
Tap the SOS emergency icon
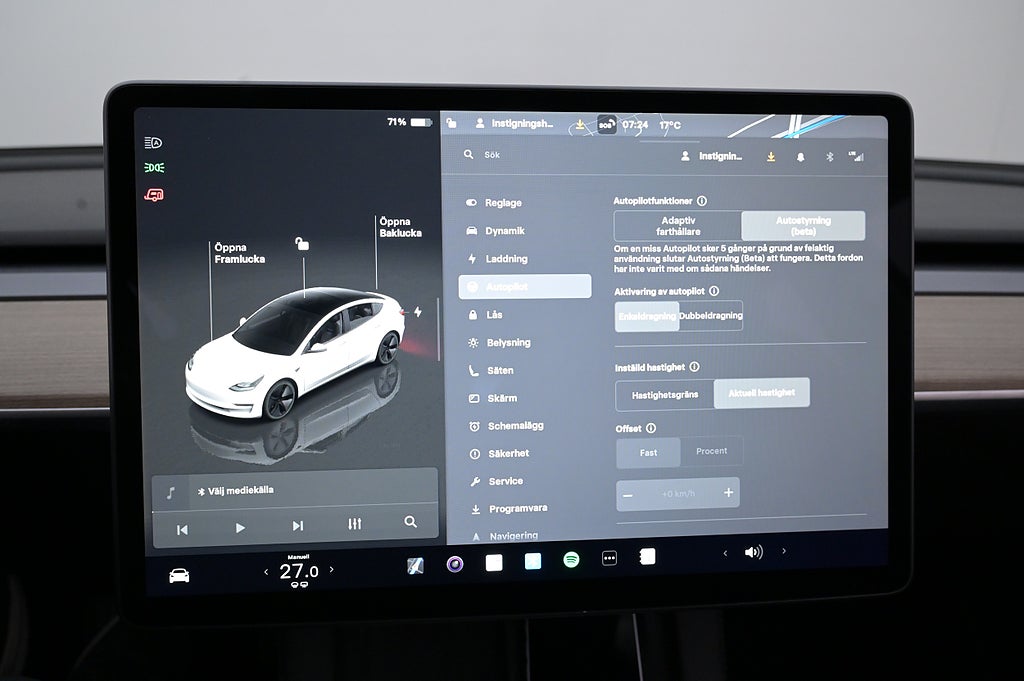point(606,125)
